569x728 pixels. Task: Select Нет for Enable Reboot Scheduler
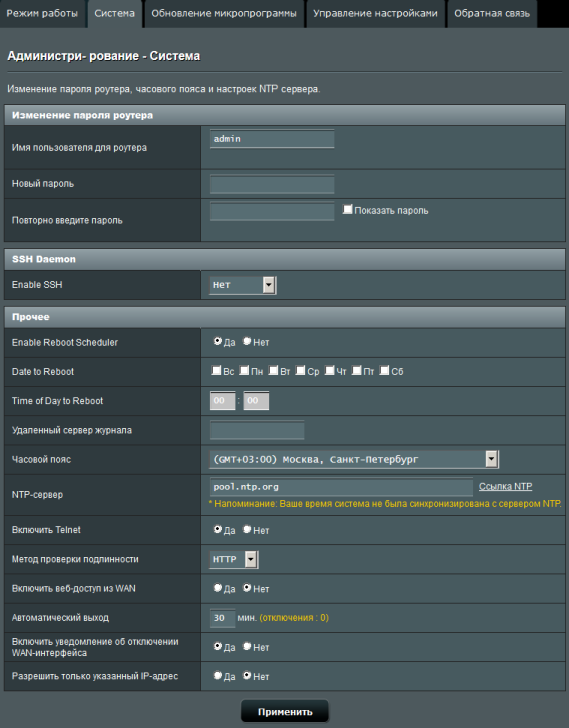tap(247, 341)
